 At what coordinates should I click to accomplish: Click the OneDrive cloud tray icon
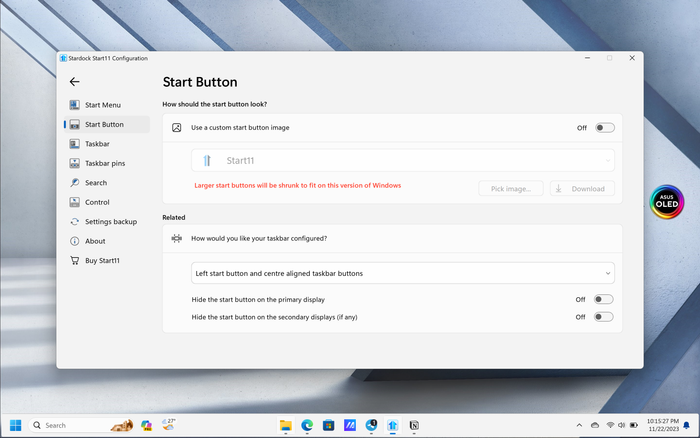pos(595,425)
